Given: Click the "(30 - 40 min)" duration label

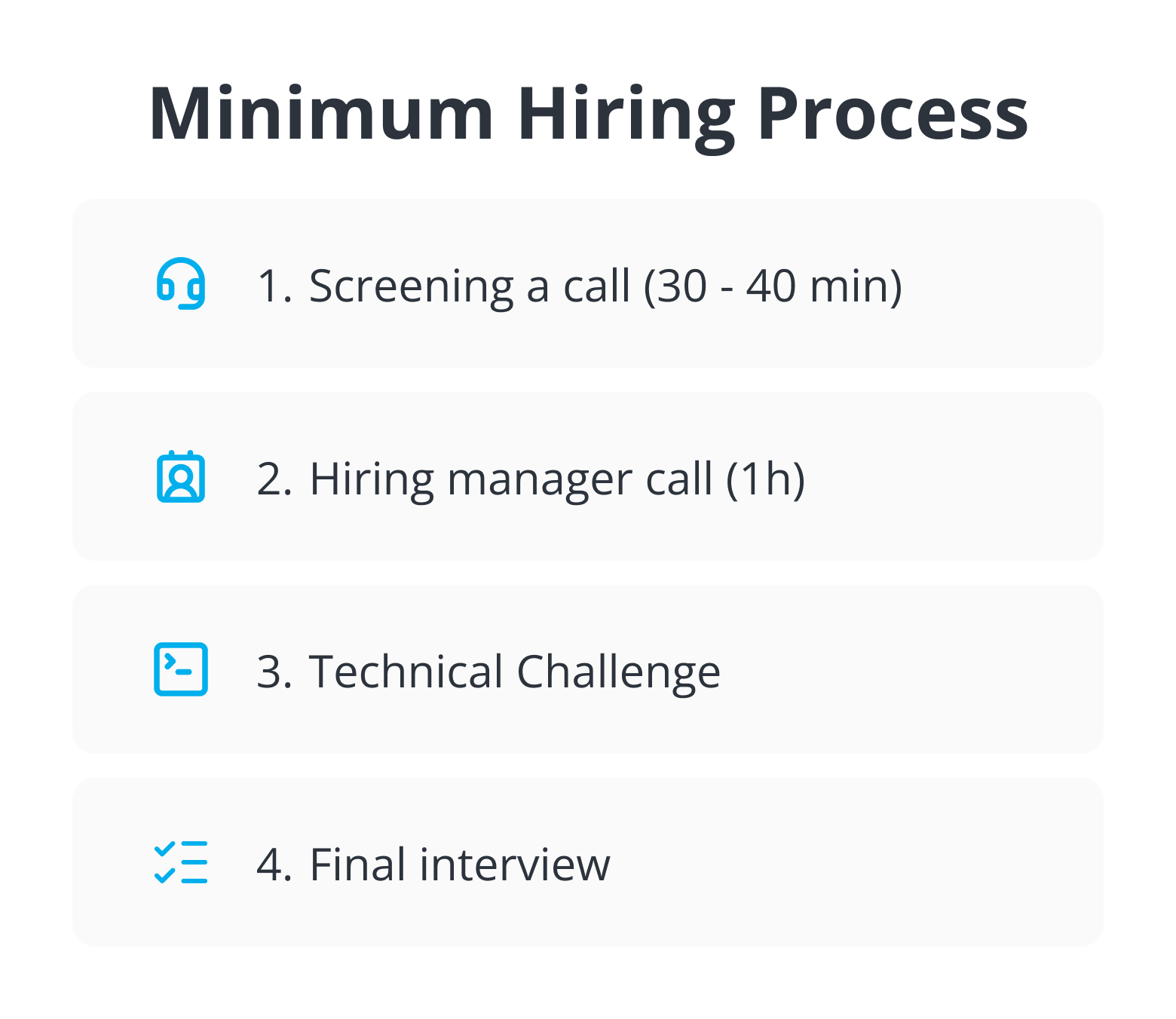Looking at the screenshot, I should (773, 286).
